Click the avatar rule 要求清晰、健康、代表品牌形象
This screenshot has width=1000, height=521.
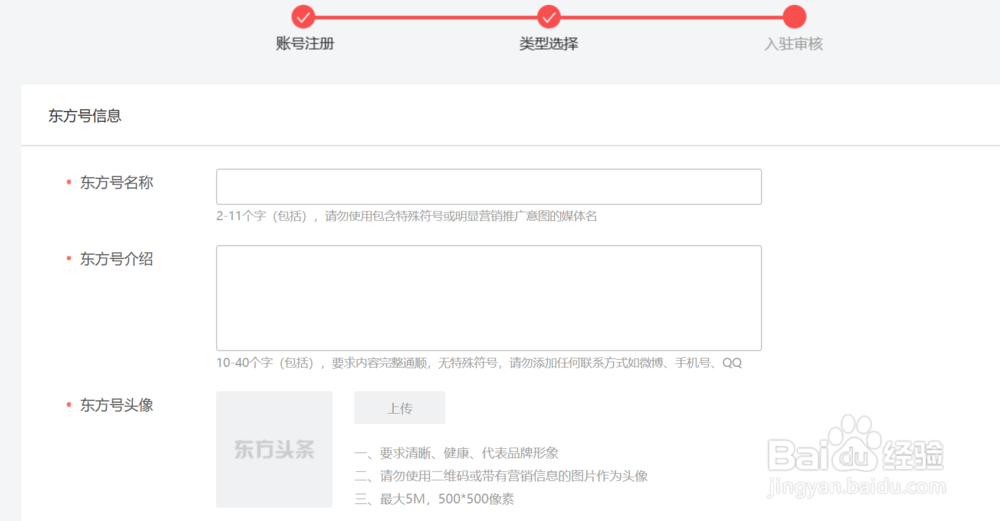(x=457, y=453)
